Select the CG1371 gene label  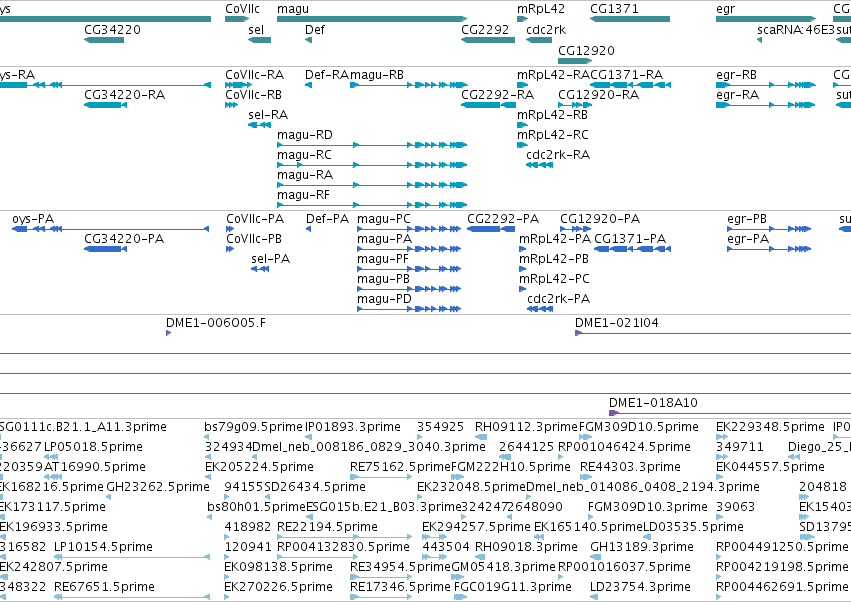click(614, 9)
